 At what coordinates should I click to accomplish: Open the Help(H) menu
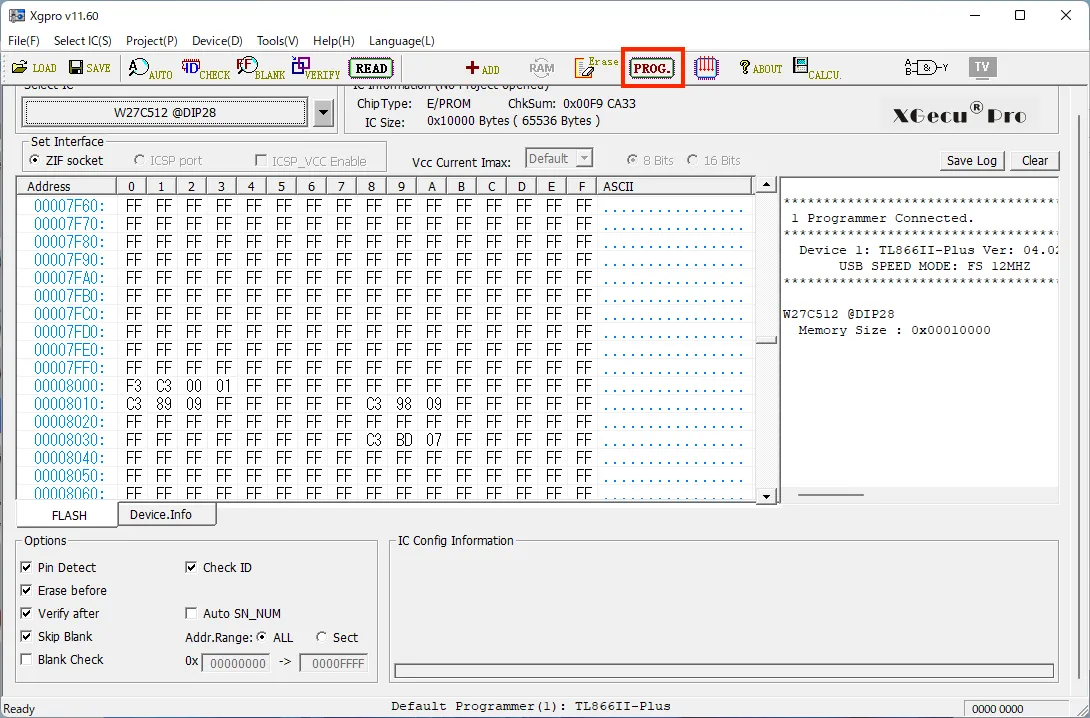[x=334, y=41]
